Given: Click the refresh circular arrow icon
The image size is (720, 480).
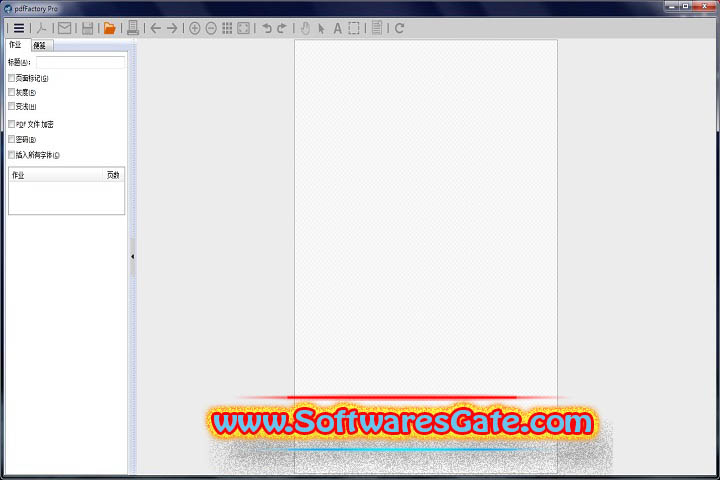Looking at the screenshot, I should pyautogui.click(x=399, y=28).
